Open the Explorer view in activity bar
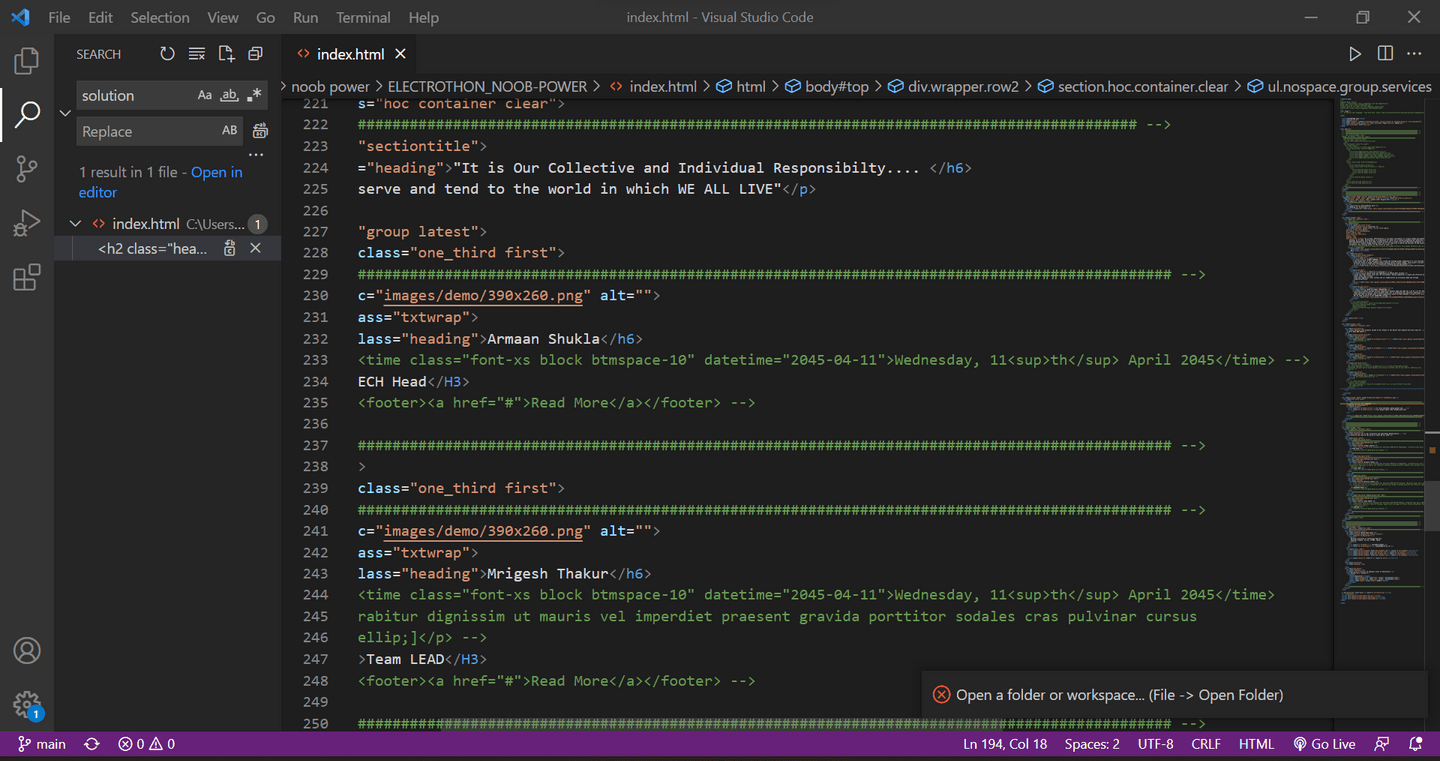1440x761 pixels. 27,61
